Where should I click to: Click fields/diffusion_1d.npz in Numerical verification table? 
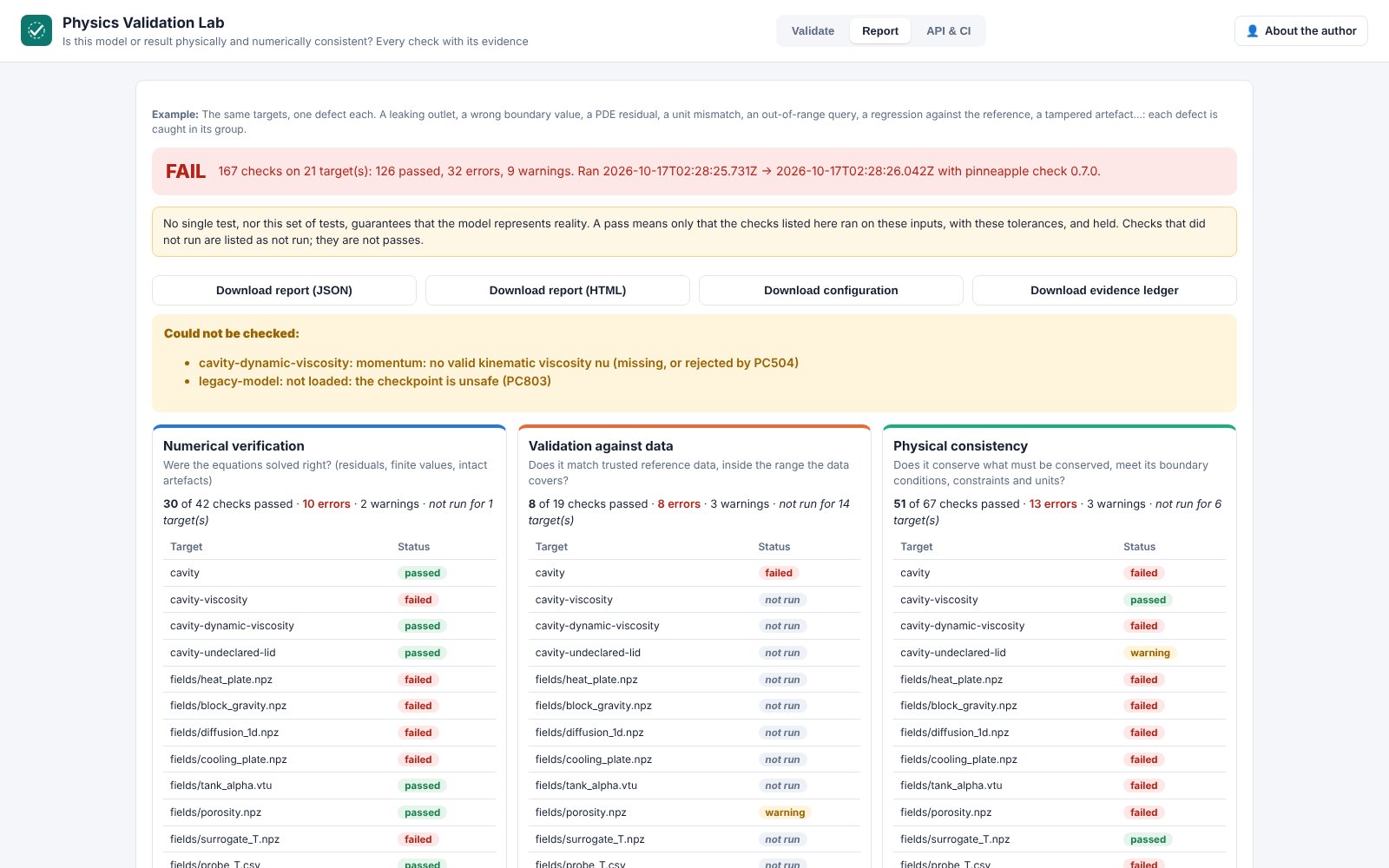pyautogui.click(x=225, y=733)
